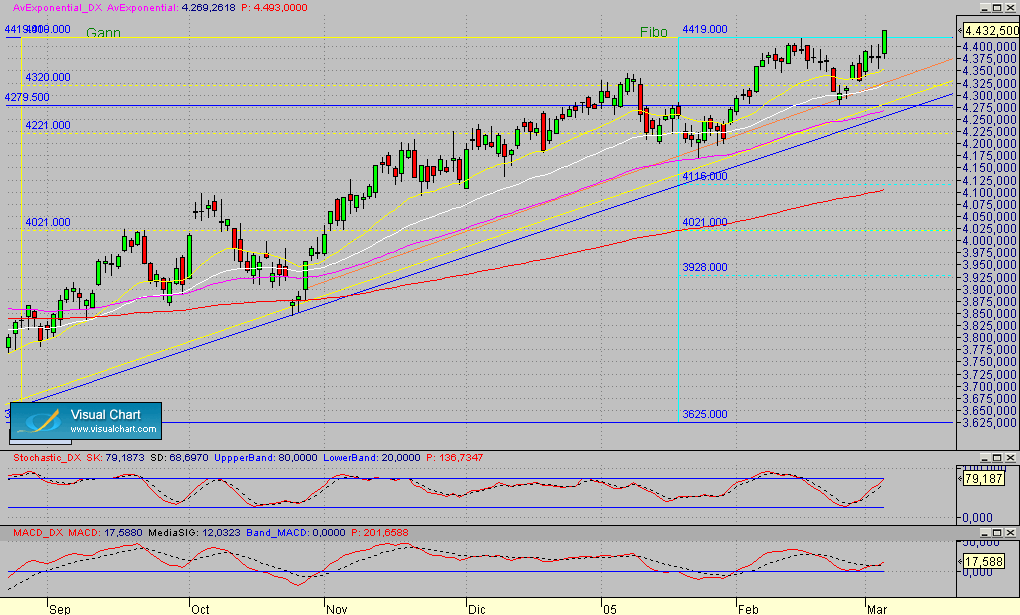Click the 4221.000 level label
Viewport: 1020px width, 615px height.
47,126
